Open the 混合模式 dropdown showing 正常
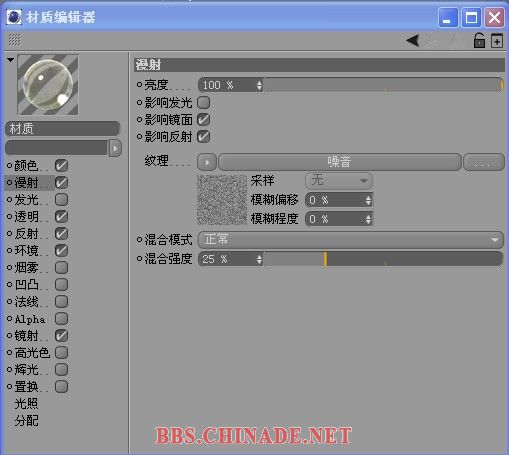This screenshot has height=455, width=509. (x=350, y=240)
